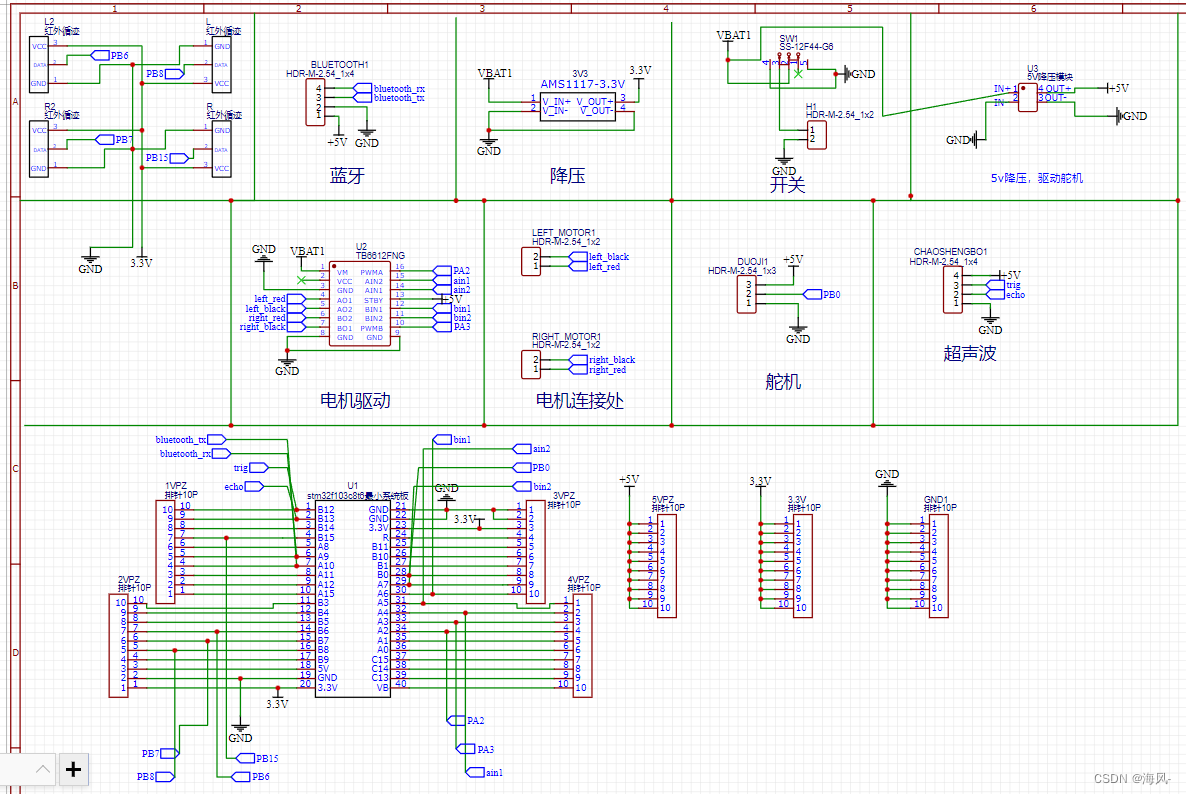The height and width of the screenshot is (794, 1186).
Task: Select the 3.3V ten-pin header component
Action: click(803, 566)
